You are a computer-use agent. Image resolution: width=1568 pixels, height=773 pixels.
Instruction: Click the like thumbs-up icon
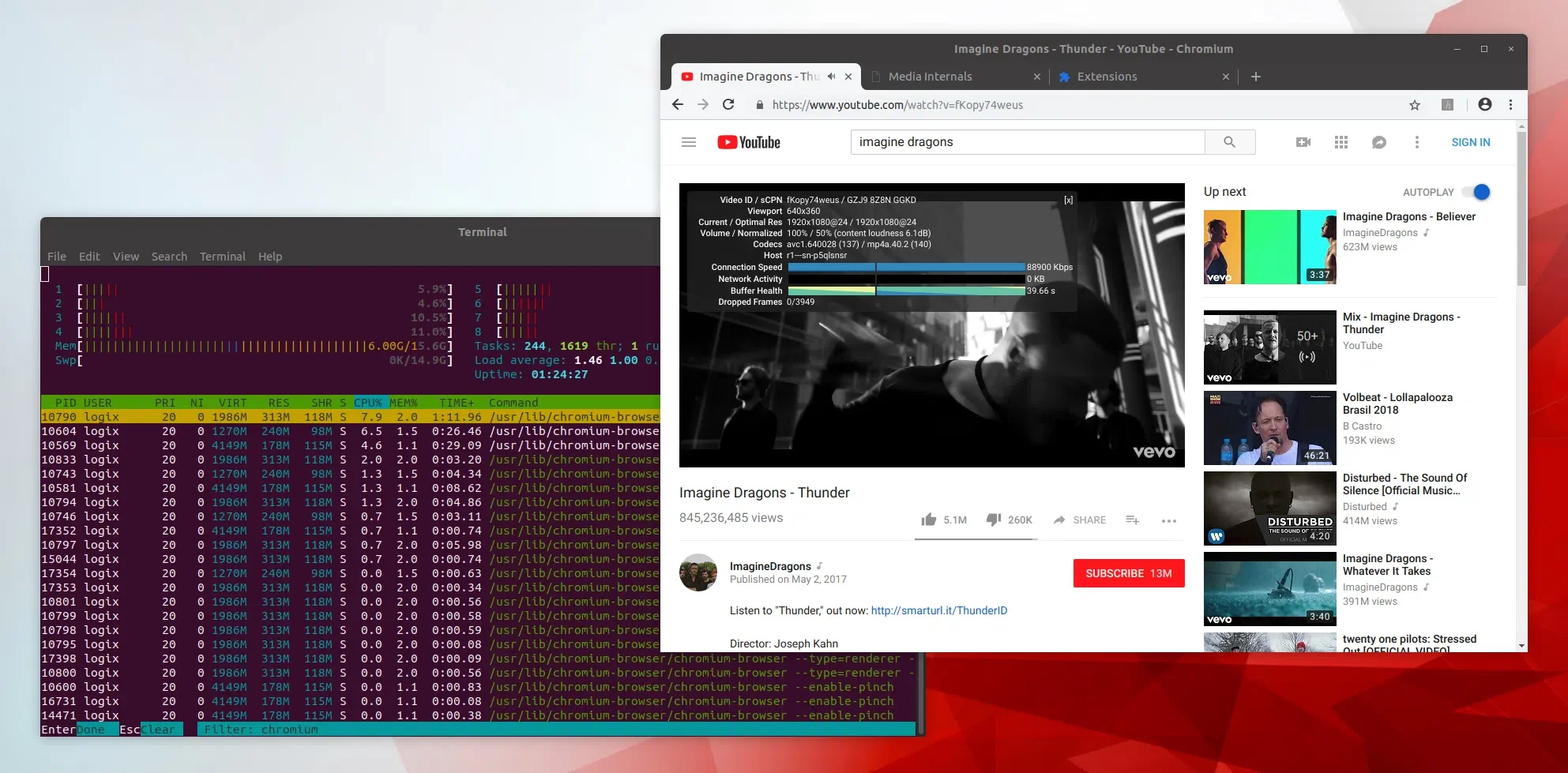(929, 520)
